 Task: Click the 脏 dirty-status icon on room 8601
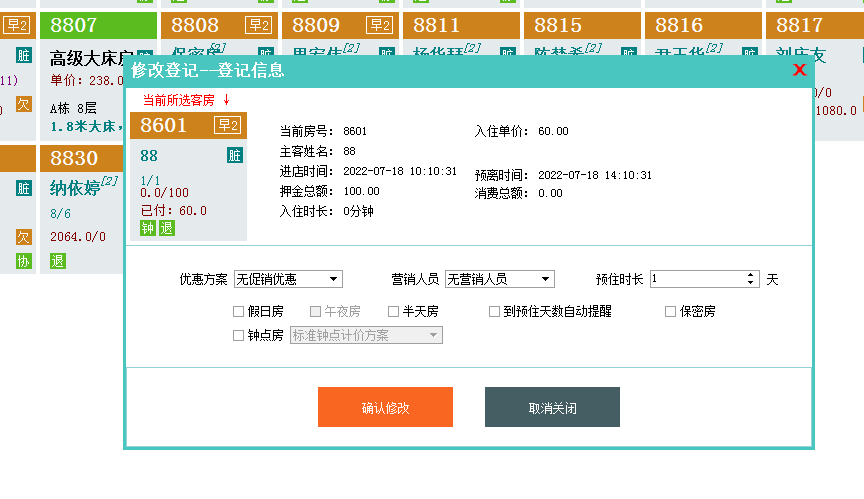235,155
